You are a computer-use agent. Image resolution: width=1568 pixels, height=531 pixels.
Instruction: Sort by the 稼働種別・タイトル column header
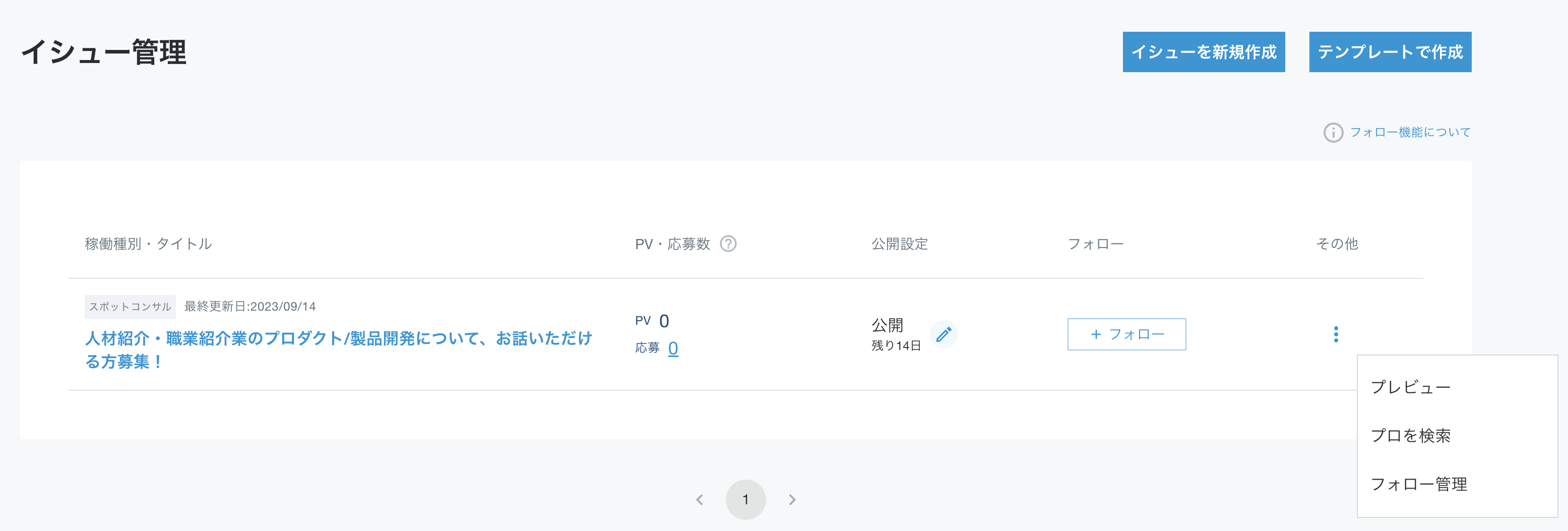[148, 243]
